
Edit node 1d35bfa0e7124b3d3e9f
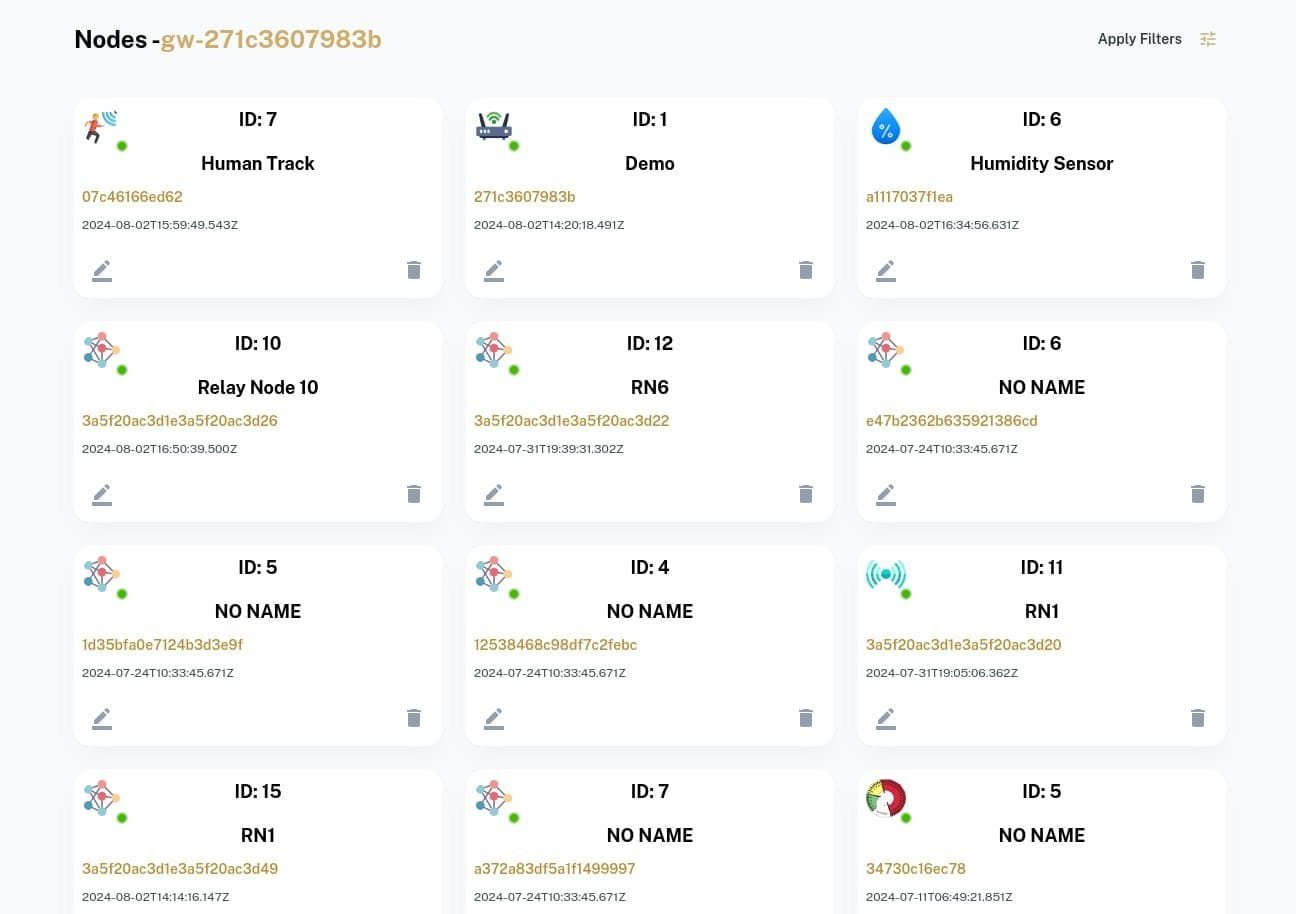pyautogui.click(x=102, y=718)
